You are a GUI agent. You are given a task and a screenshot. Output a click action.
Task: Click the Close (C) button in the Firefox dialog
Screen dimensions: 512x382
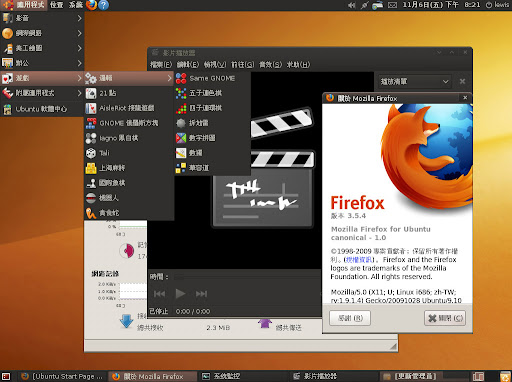tap(445, 318)
